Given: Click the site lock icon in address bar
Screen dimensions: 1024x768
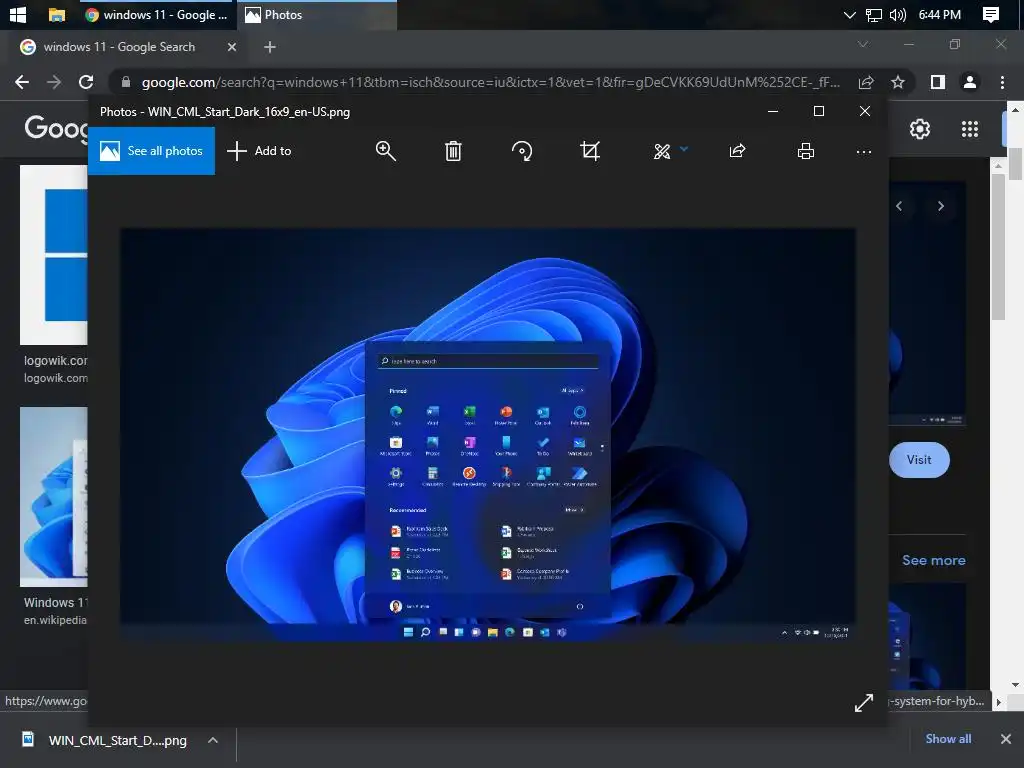Looking at the screenshot, I should pos(126,82).
